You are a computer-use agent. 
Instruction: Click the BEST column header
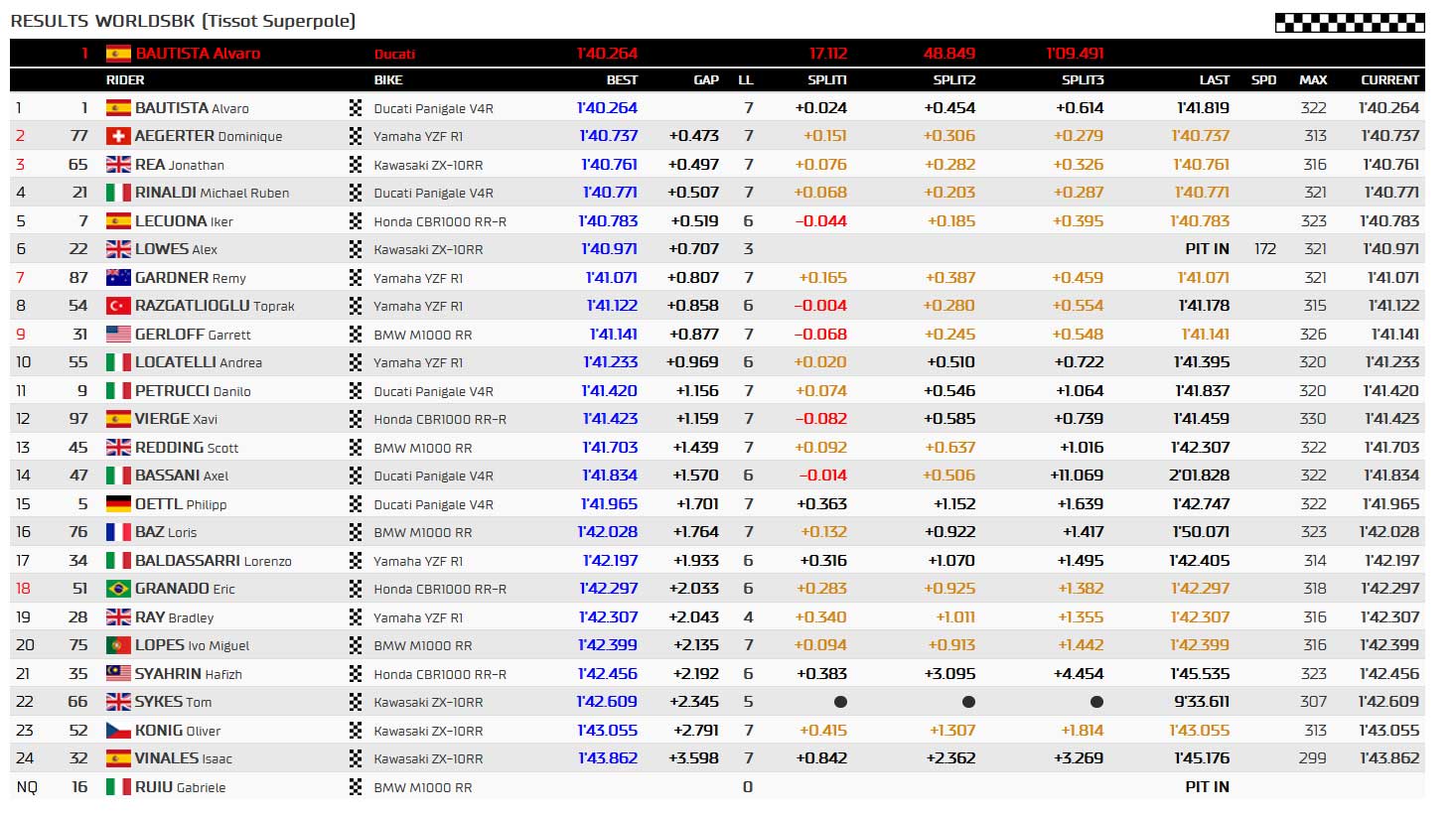(622, 79)
